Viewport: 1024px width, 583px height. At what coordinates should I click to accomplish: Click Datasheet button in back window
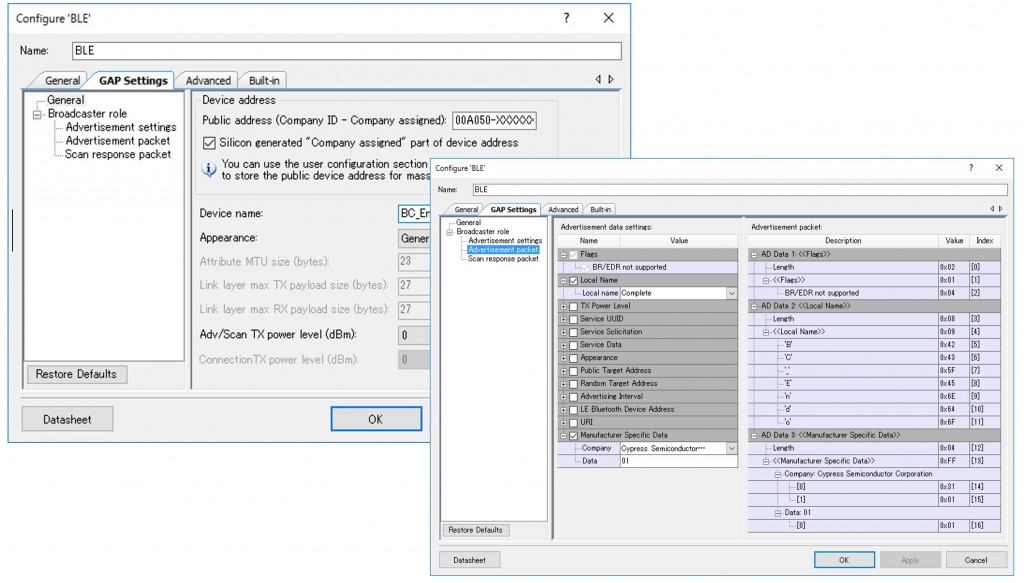pyautogui.click(x=67, y=419)
